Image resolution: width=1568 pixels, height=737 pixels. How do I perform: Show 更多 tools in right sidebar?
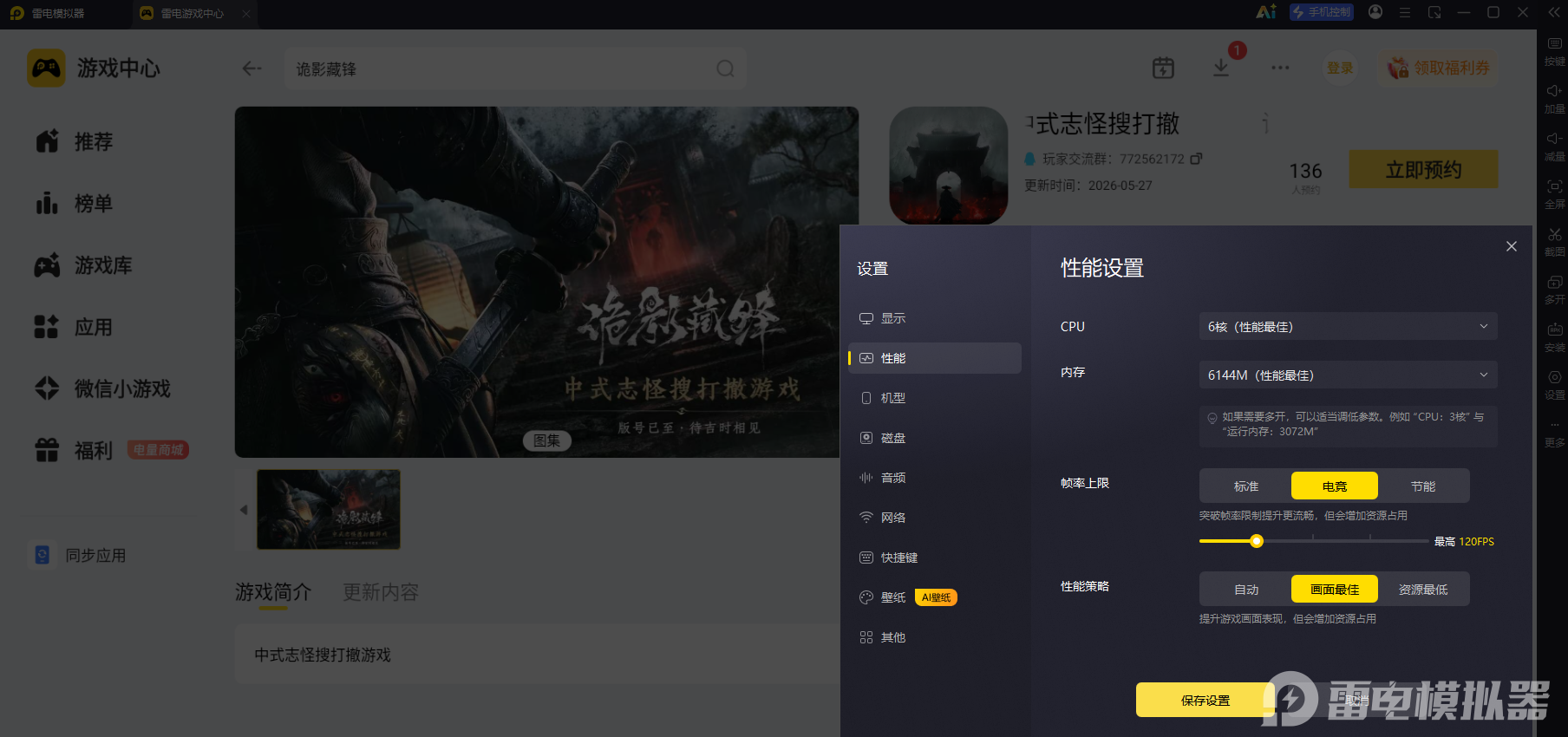pyautogui.click(x=1554, y=432)
